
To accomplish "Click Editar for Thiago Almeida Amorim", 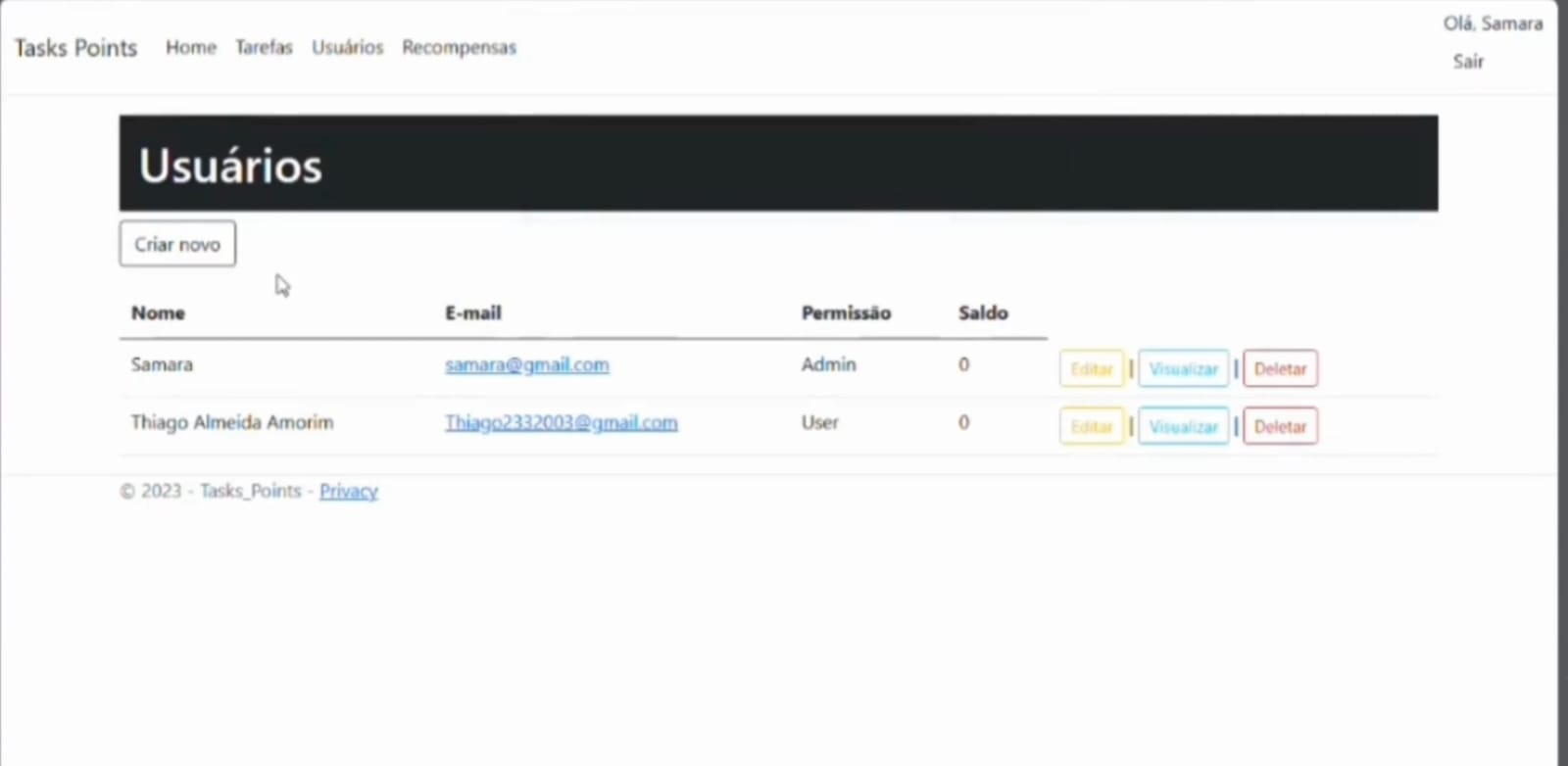I will point(1091,427).
